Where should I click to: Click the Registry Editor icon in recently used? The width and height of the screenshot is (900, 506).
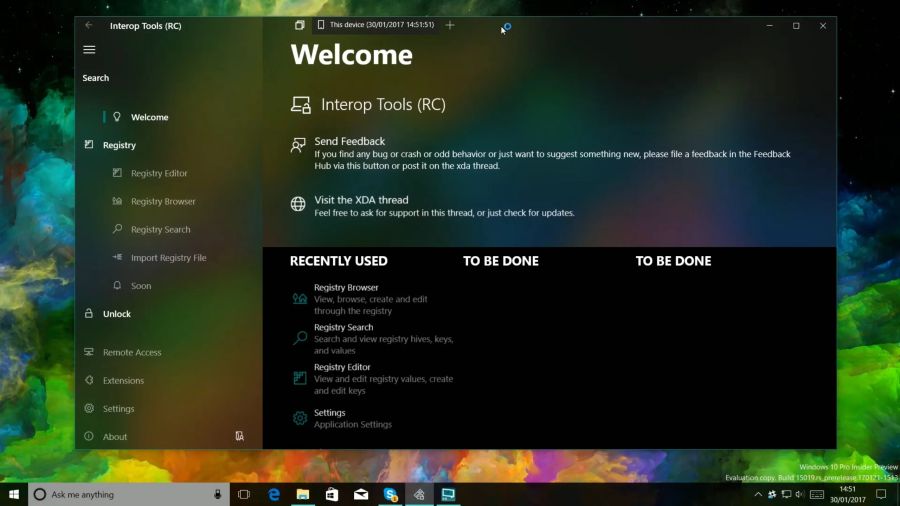300,377
